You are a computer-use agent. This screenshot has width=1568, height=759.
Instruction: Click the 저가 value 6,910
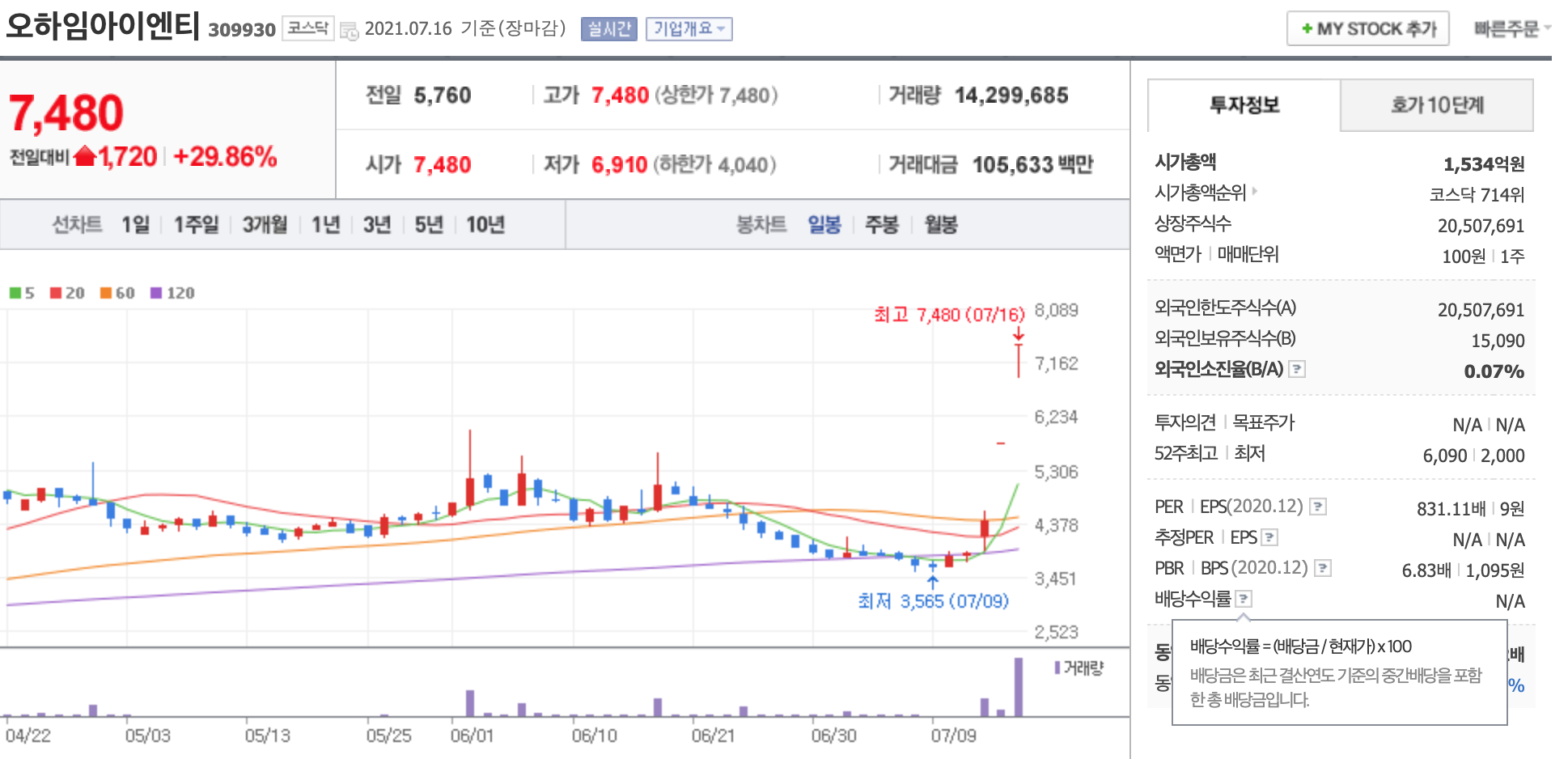[620, 165]
